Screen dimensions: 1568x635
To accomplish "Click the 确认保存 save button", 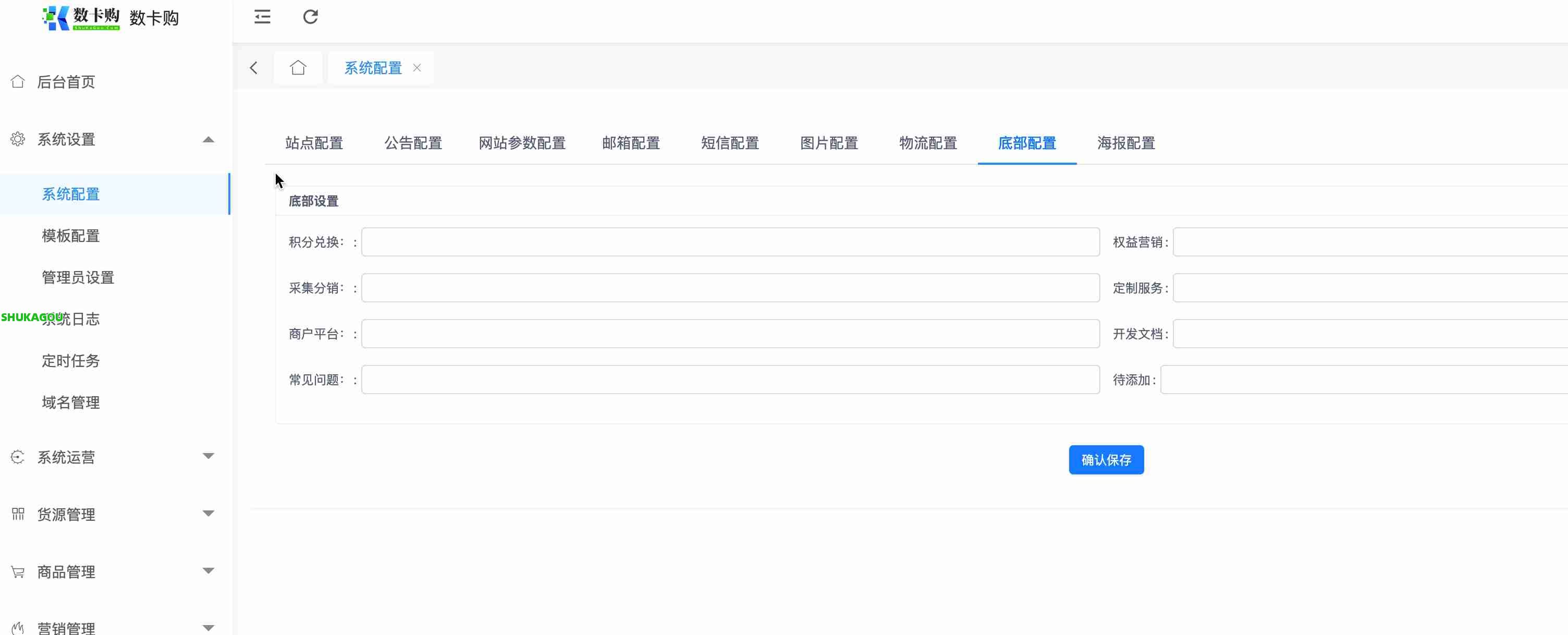I will coord(1106,460).
